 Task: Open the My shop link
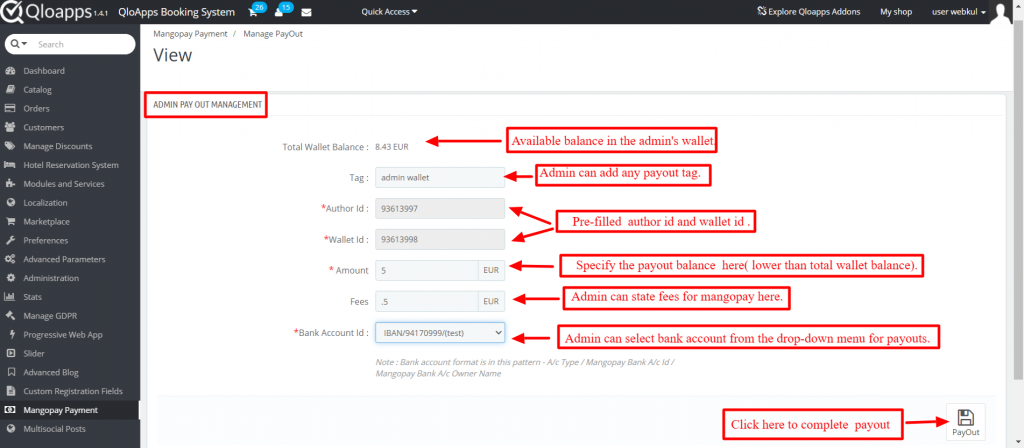(x=896, y=12)
